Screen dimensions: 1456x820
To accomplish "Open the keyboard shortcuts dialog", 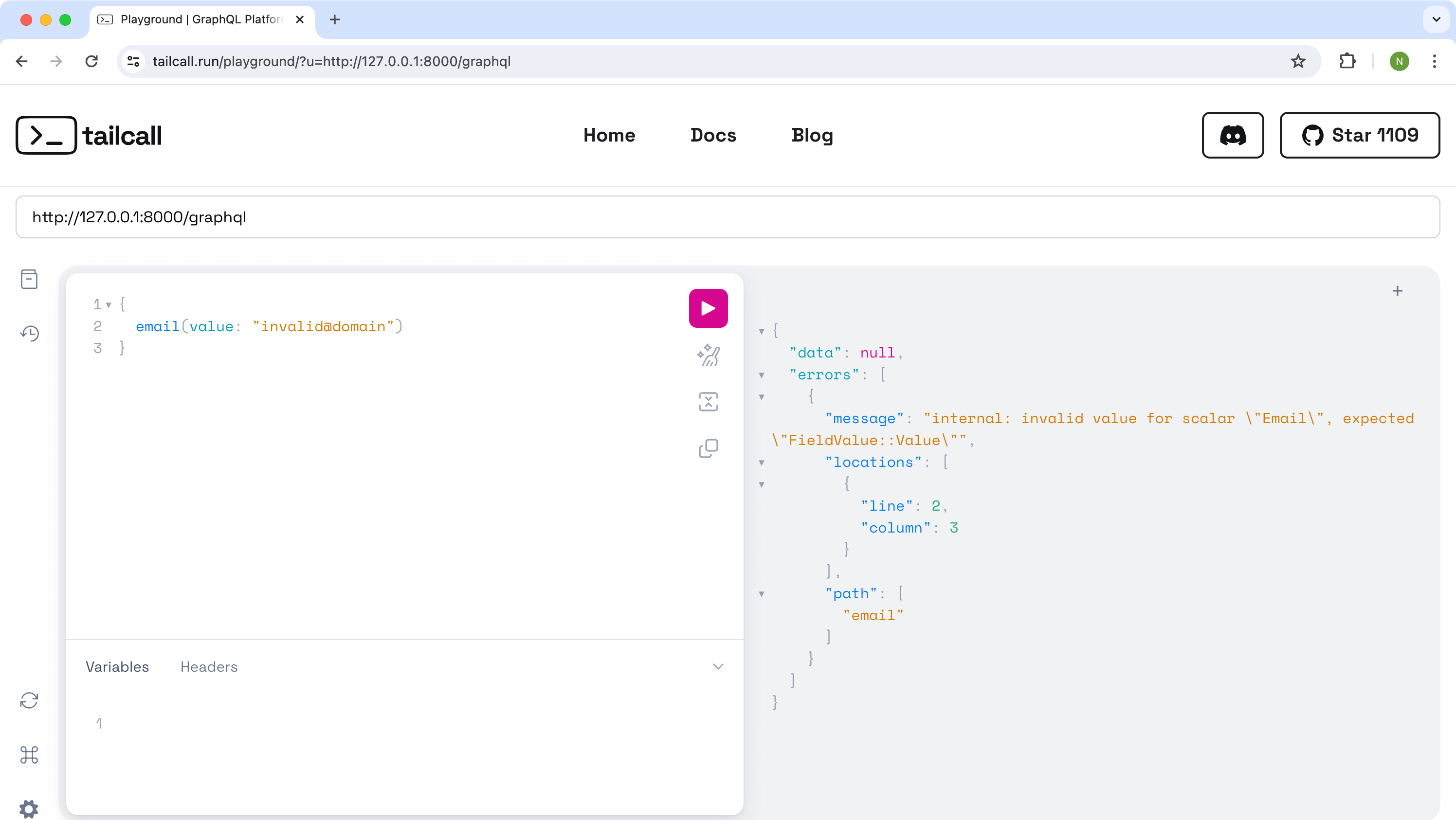I will click(x=29, y=754).
